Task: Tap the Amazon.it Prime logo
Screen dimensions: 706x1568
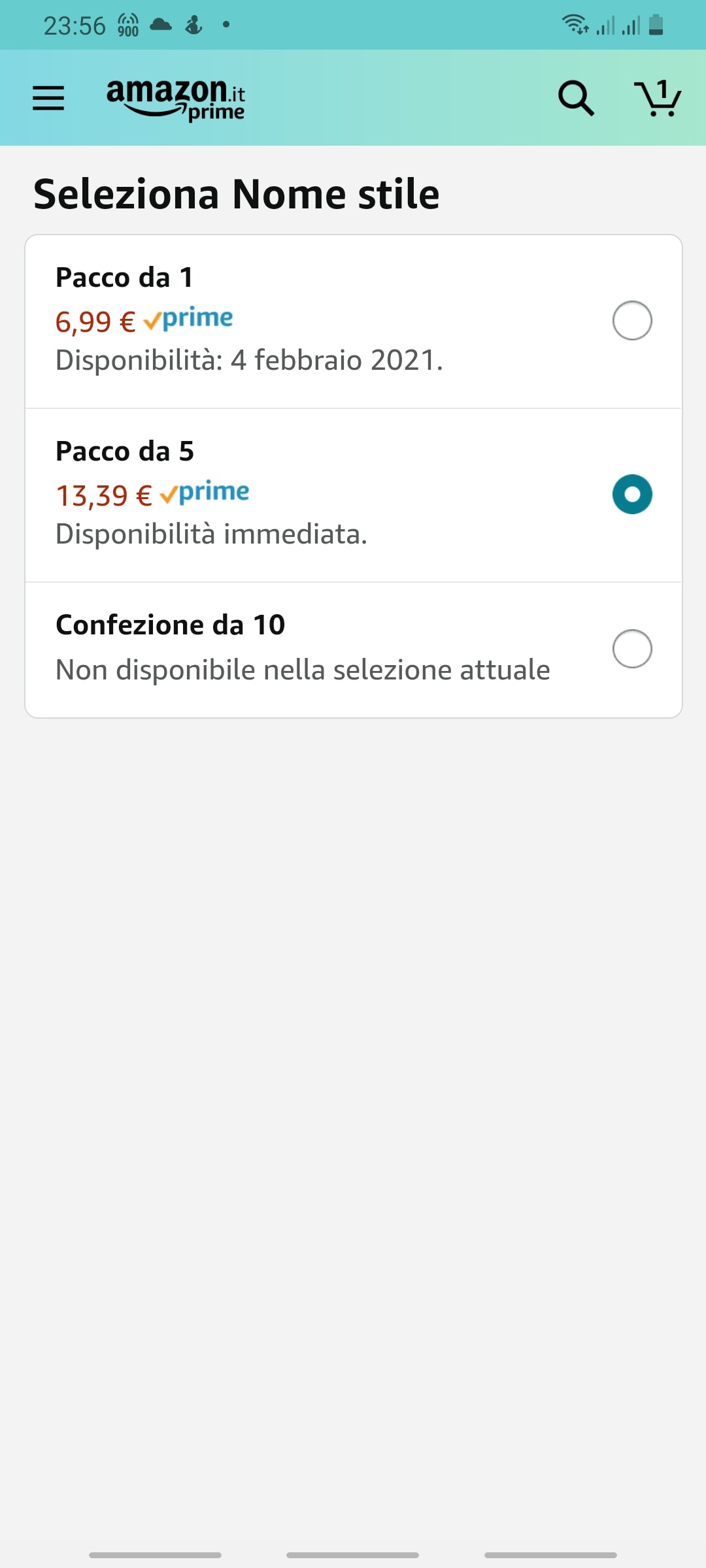Action: click(175, 99)
